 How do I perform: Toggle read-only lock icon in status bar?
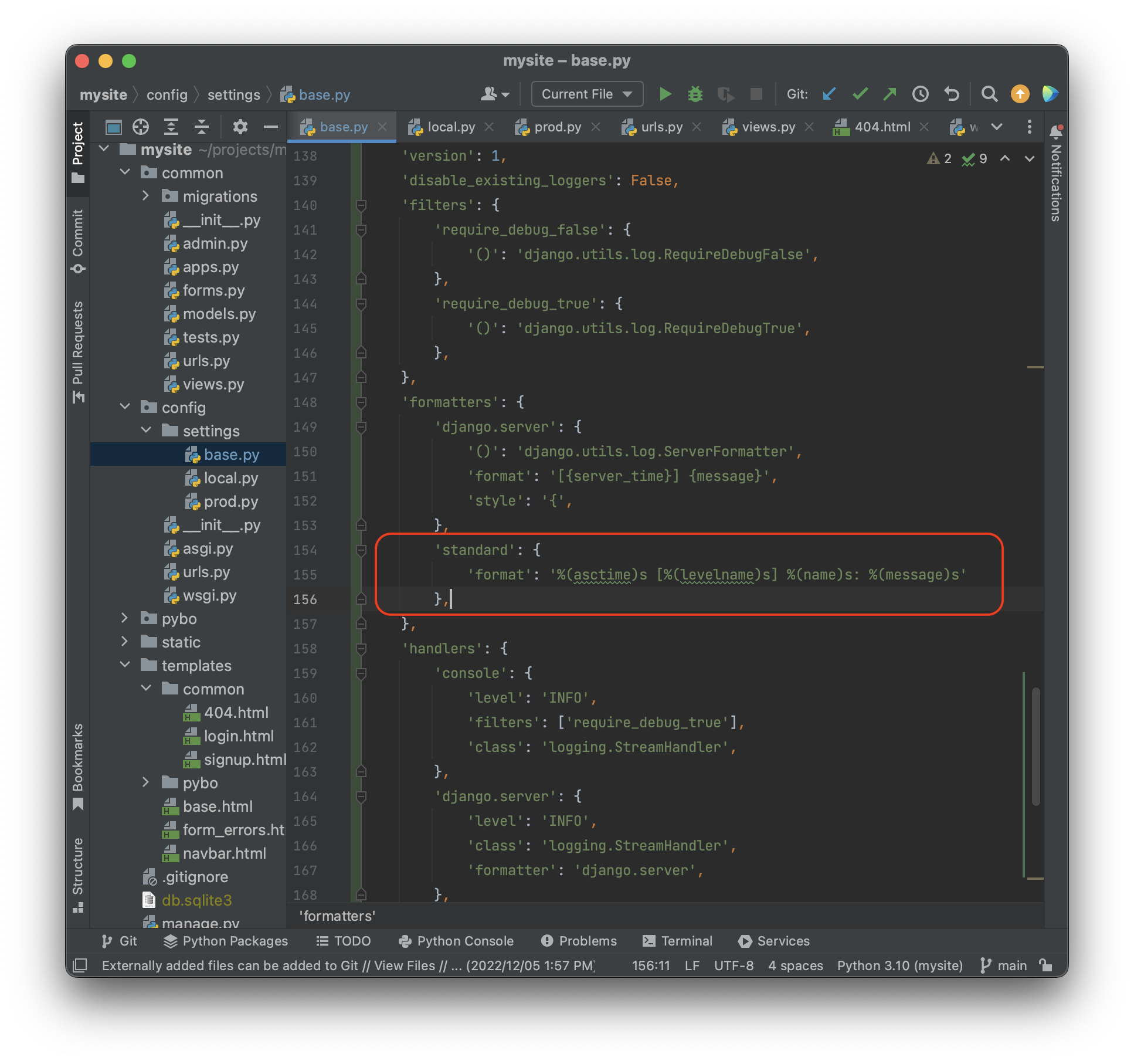click(1045, 965)
